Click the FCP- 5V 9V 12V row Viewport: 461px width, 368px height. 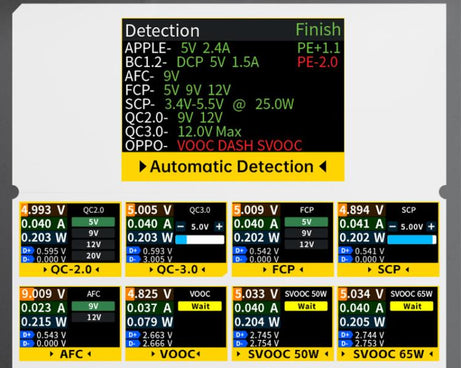click(x=178, y=90)
